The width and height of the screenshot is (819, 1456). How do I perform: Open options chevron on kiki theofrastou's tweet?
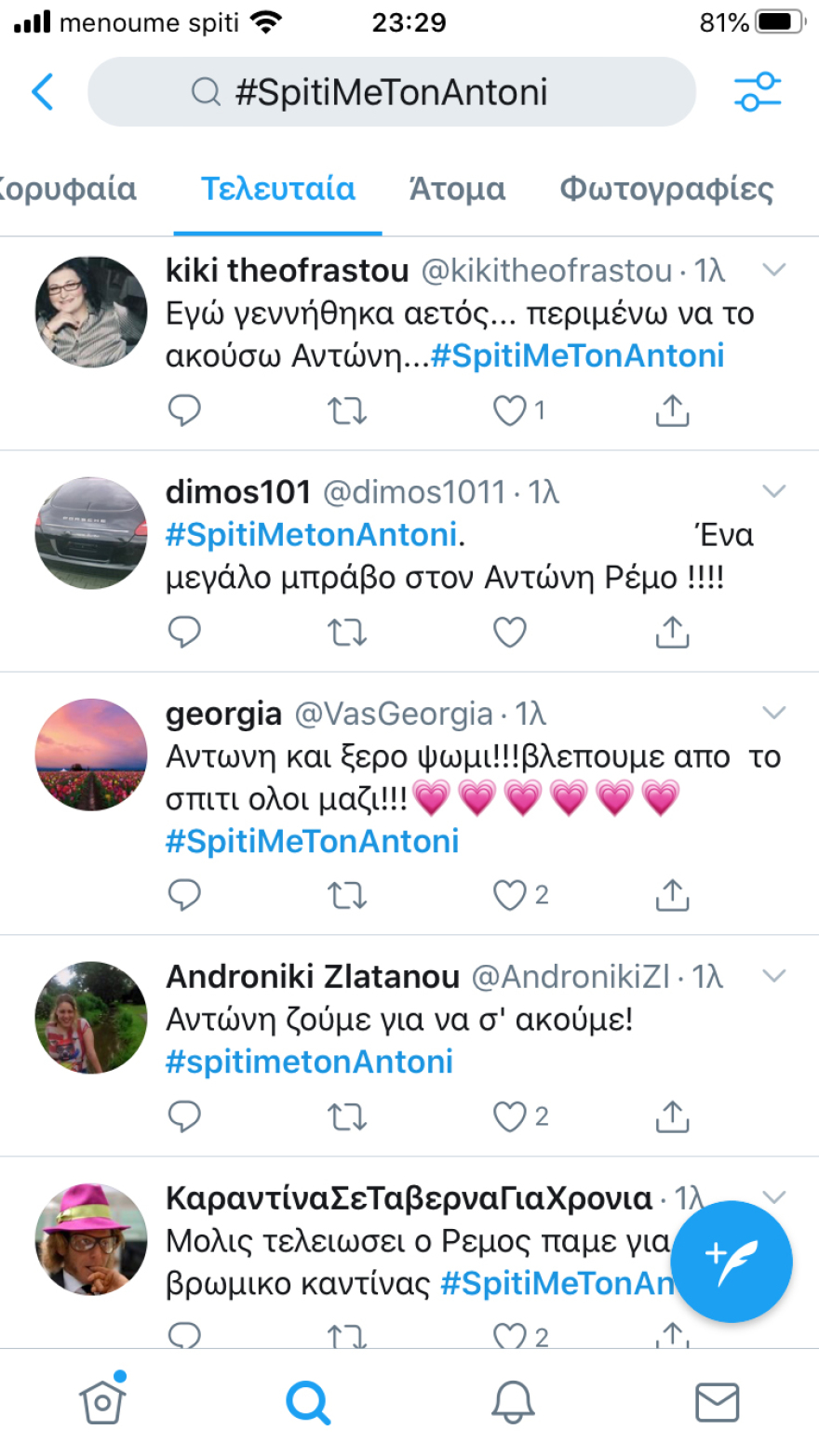pyautogui.click(x=773, y=271)
